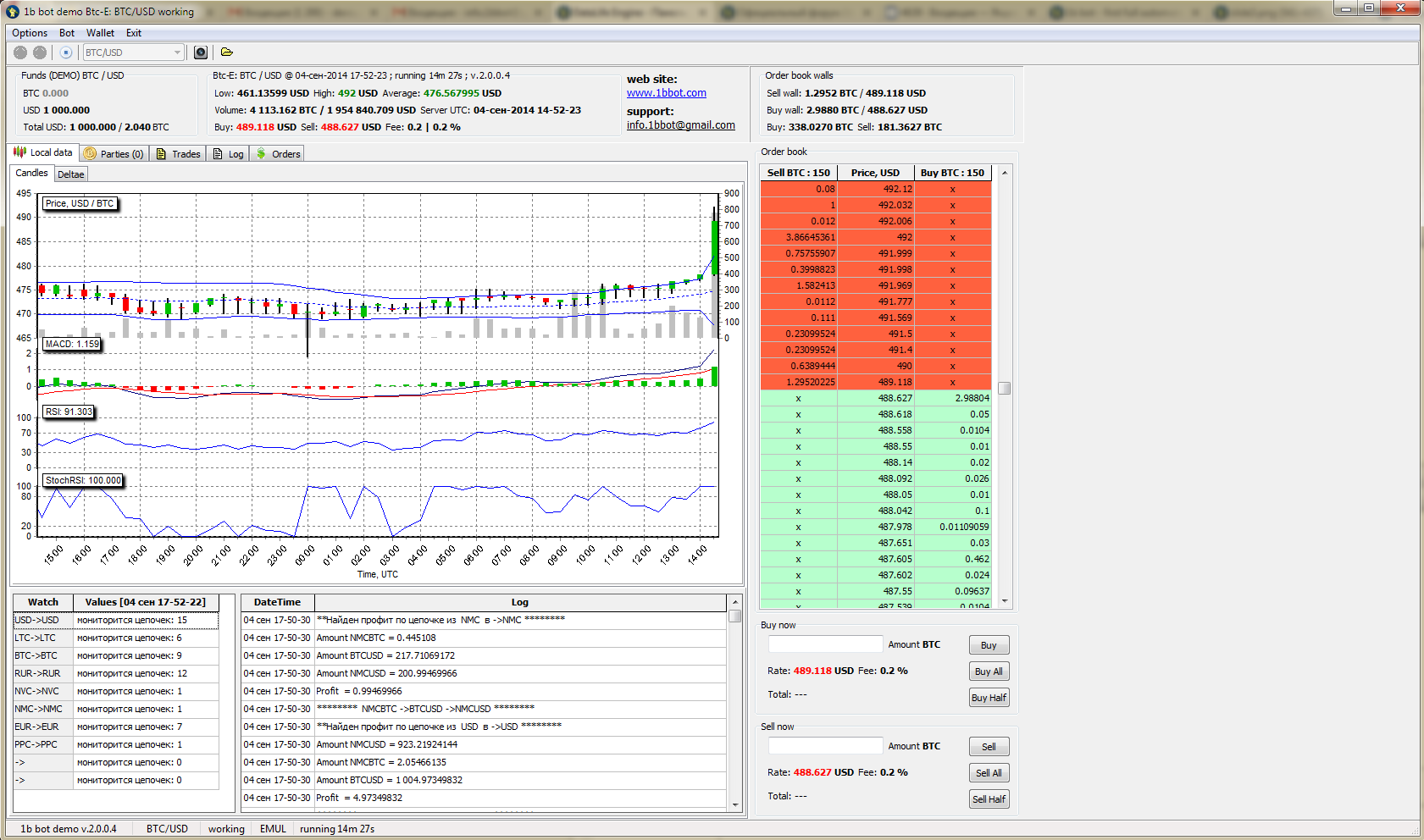This screenshot has height=840, width=1424.
Task: Switch to the Parties (0) tab
Action: pyautogui.click(x=114, y=154)
